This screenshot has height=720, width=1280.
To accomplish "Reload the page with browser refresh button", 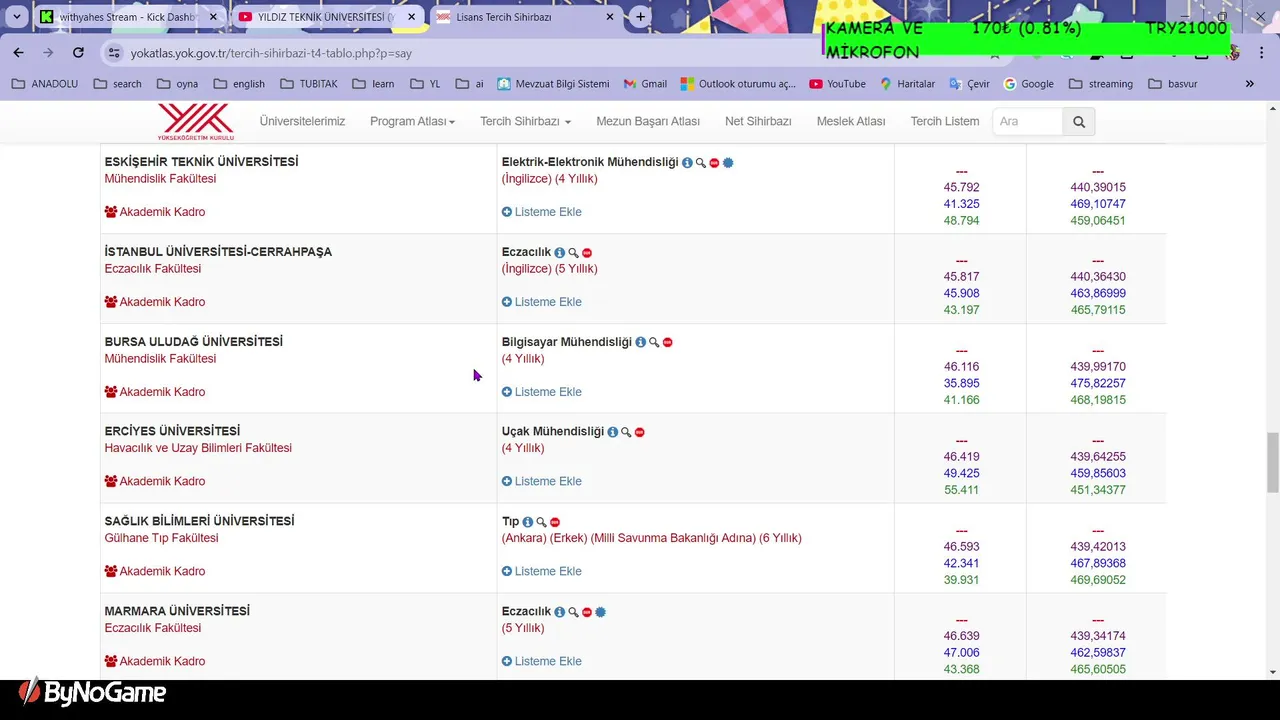I will tap(78, 53).
